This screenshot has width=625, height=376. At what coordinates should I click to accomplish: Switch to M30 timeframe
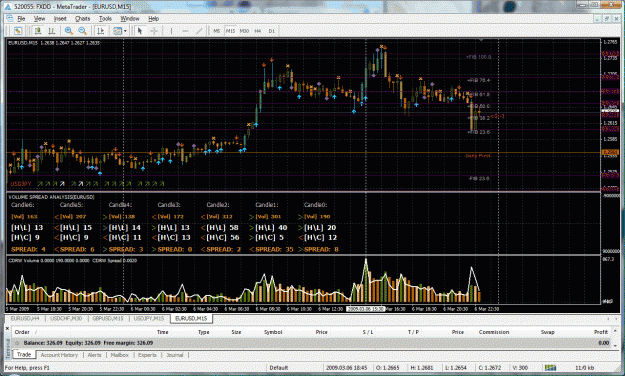pyautogui.click(x=244, y=31)
